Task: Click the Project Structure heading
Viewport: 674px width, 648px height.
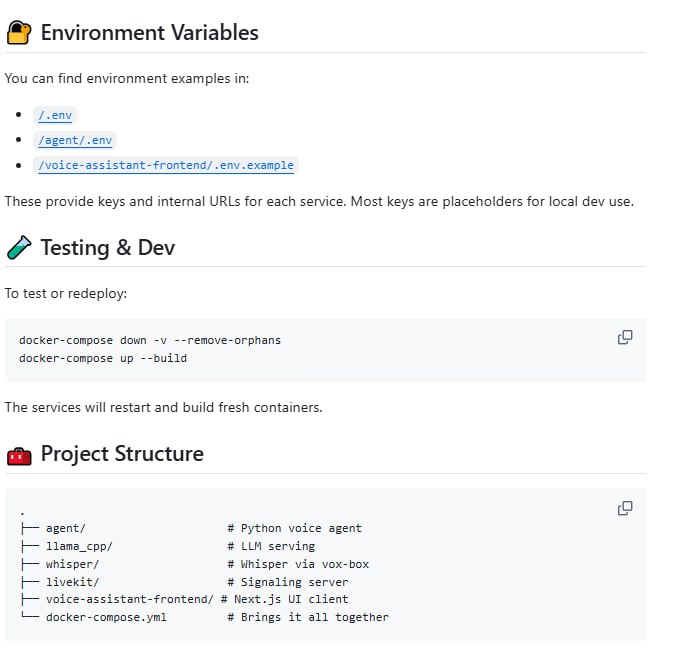Action: pos(122,454)
